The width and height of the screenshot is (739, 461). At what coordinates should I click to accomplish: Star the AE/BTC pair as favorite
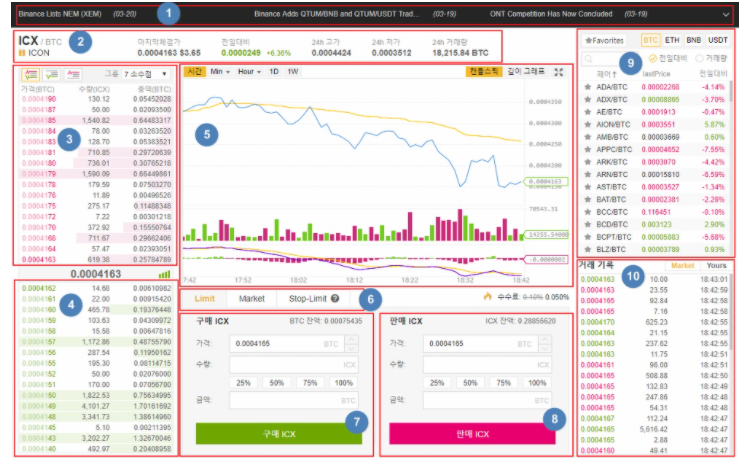(x=588, y=112)
